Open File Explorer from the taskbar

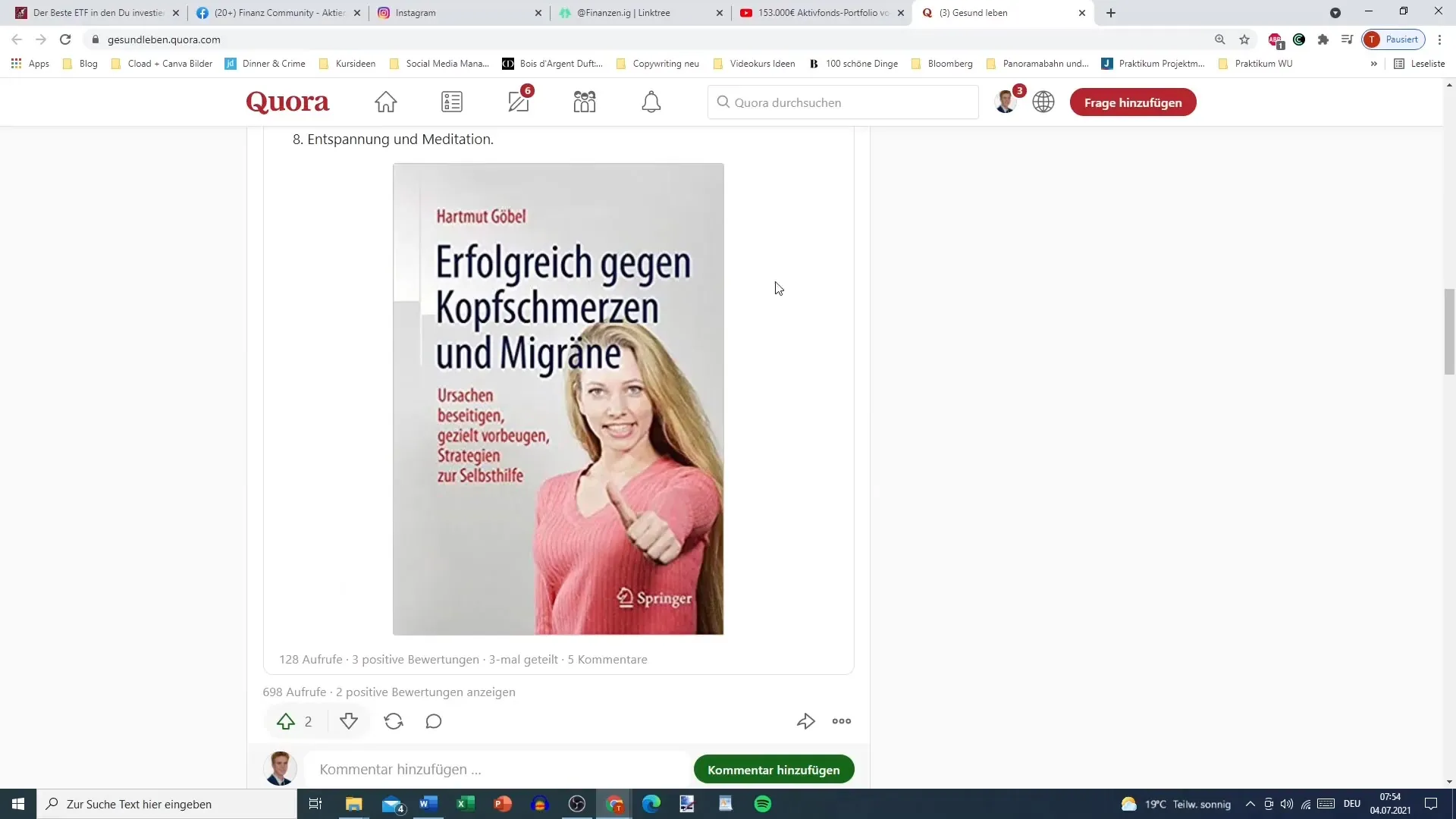pyautogui.click(x=354, y=804)
